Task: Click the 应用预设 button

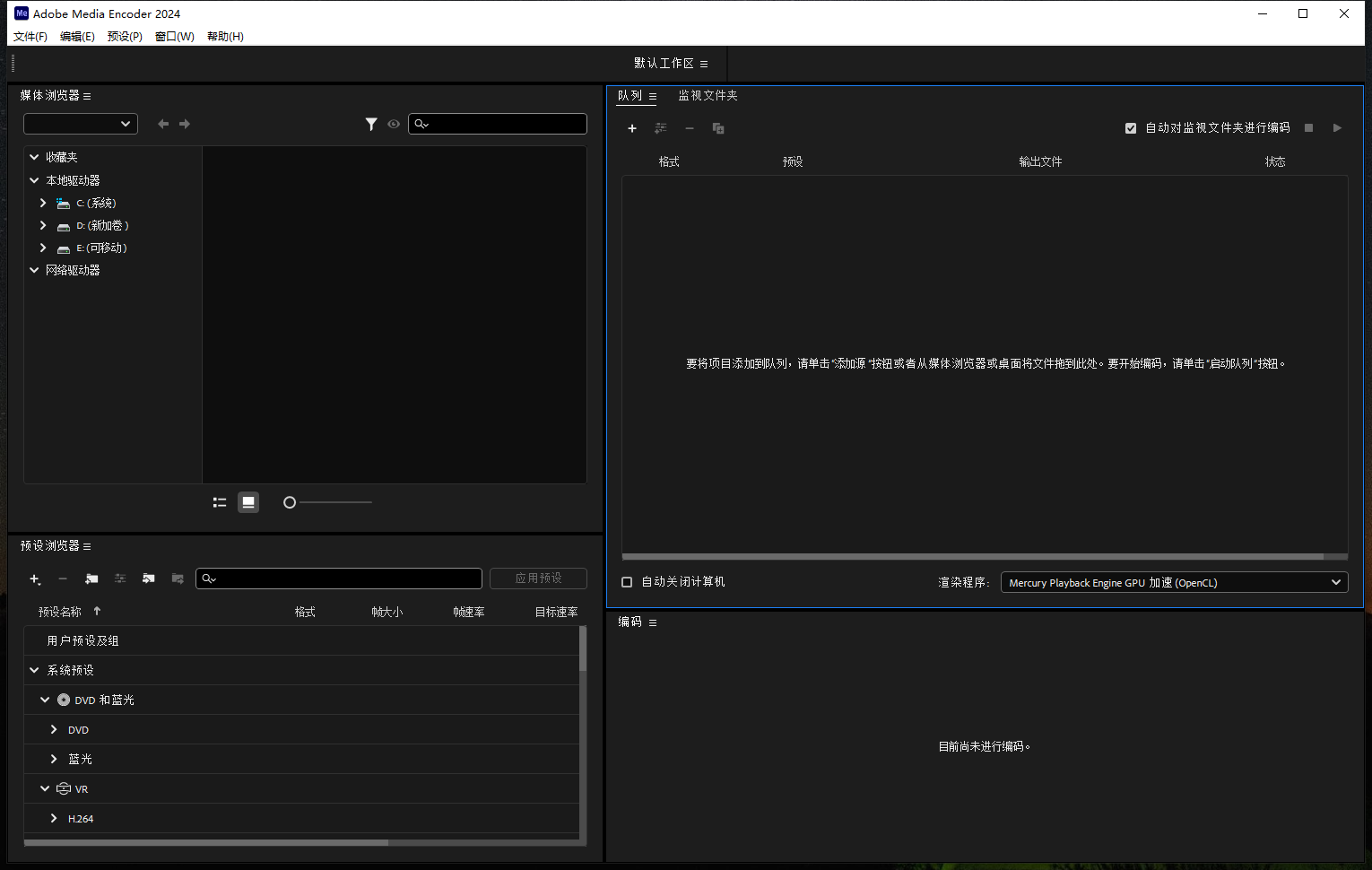Action: 538,579
